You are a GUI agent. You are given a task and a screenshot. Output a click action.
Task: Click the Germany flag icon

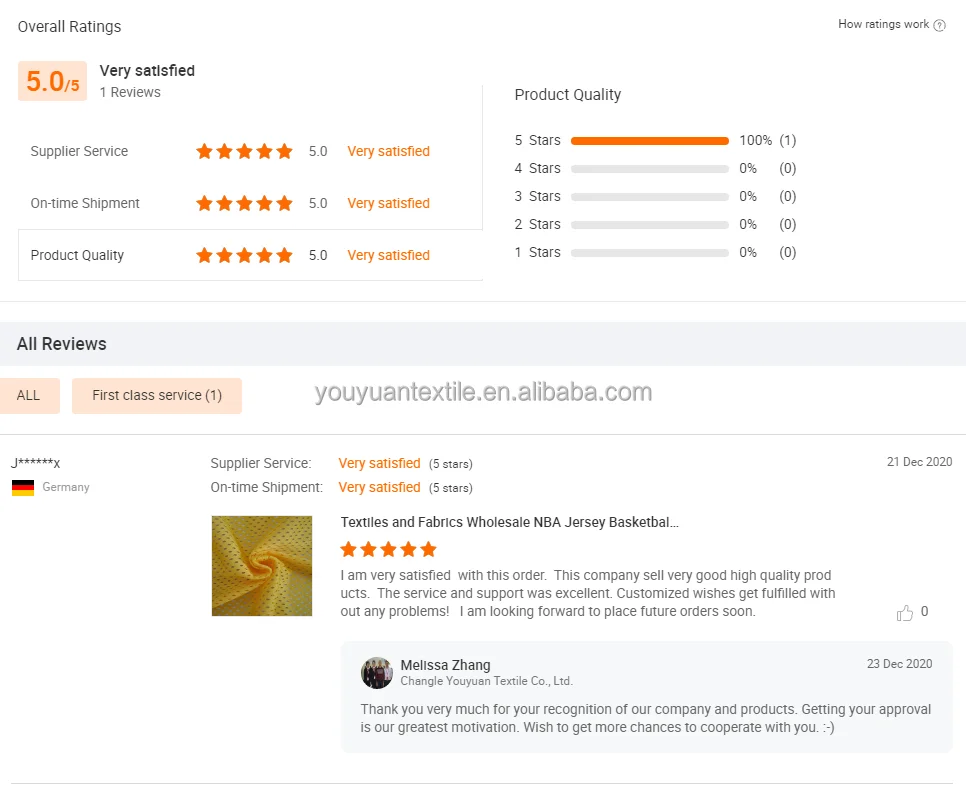(x=23, y=488)
